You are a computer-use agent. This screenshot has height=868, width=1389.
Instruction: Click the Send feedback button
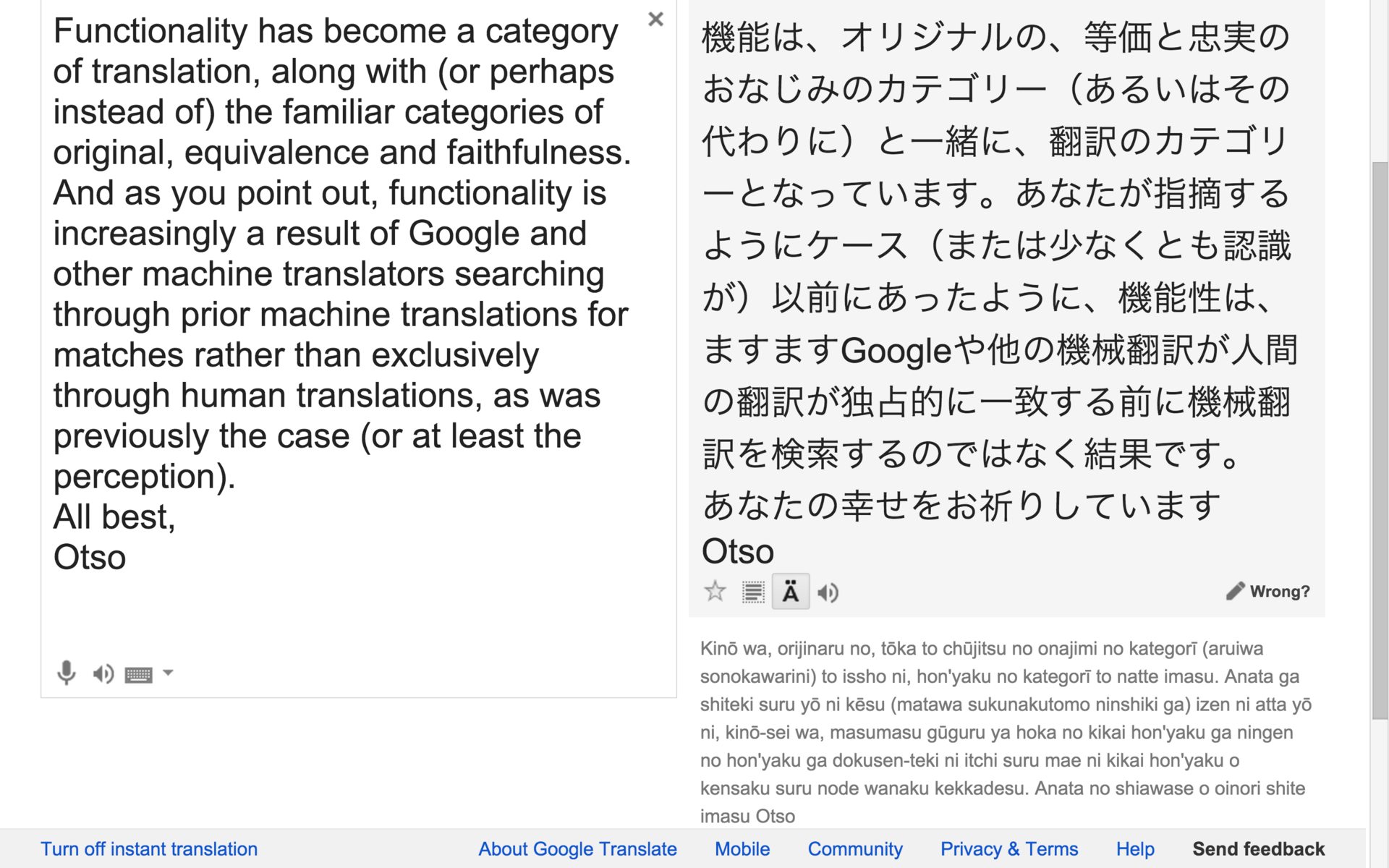(1259, 849)
